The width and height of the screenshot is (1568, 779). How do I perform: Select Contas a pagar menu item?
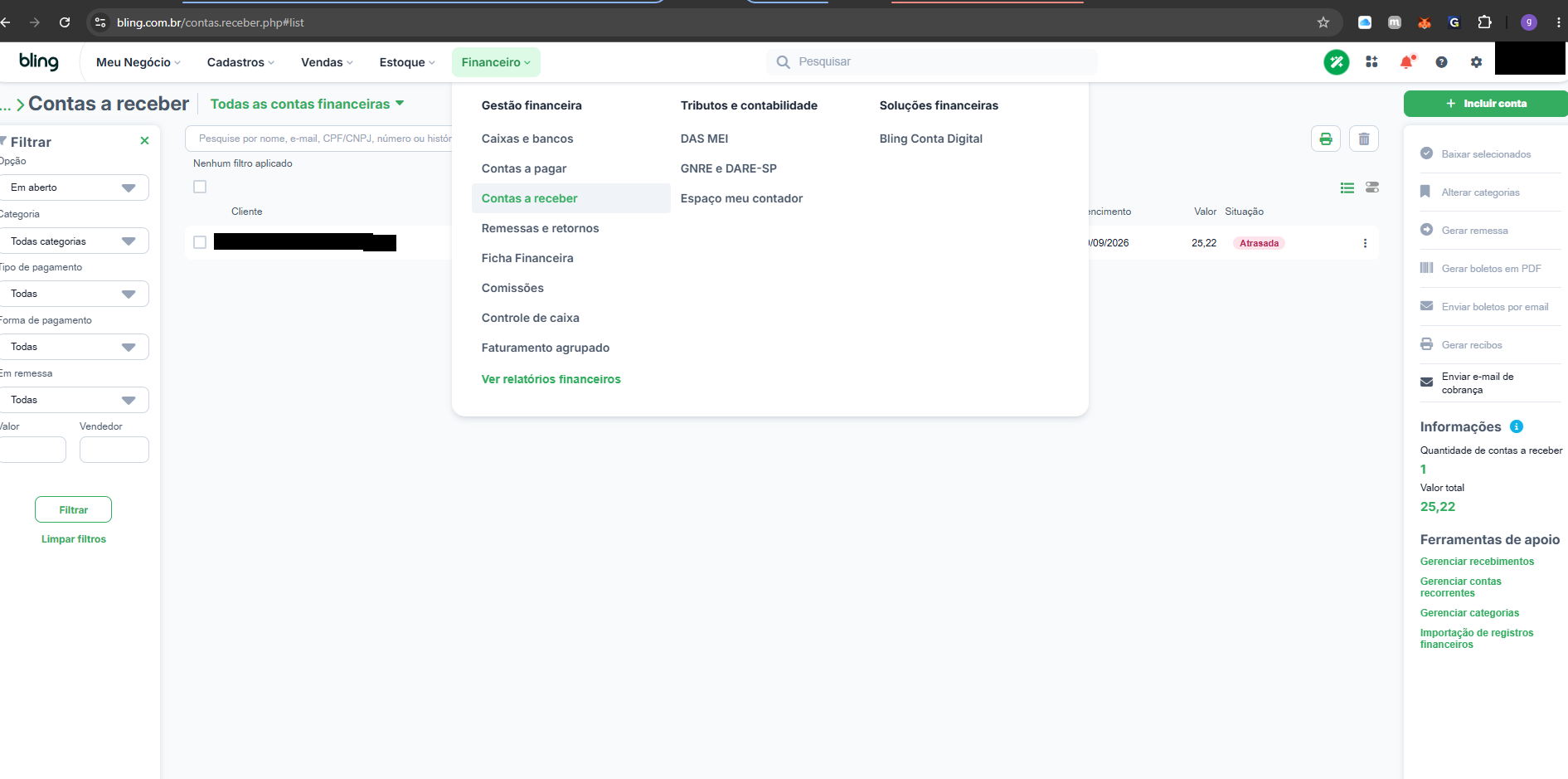pos(524,168)
